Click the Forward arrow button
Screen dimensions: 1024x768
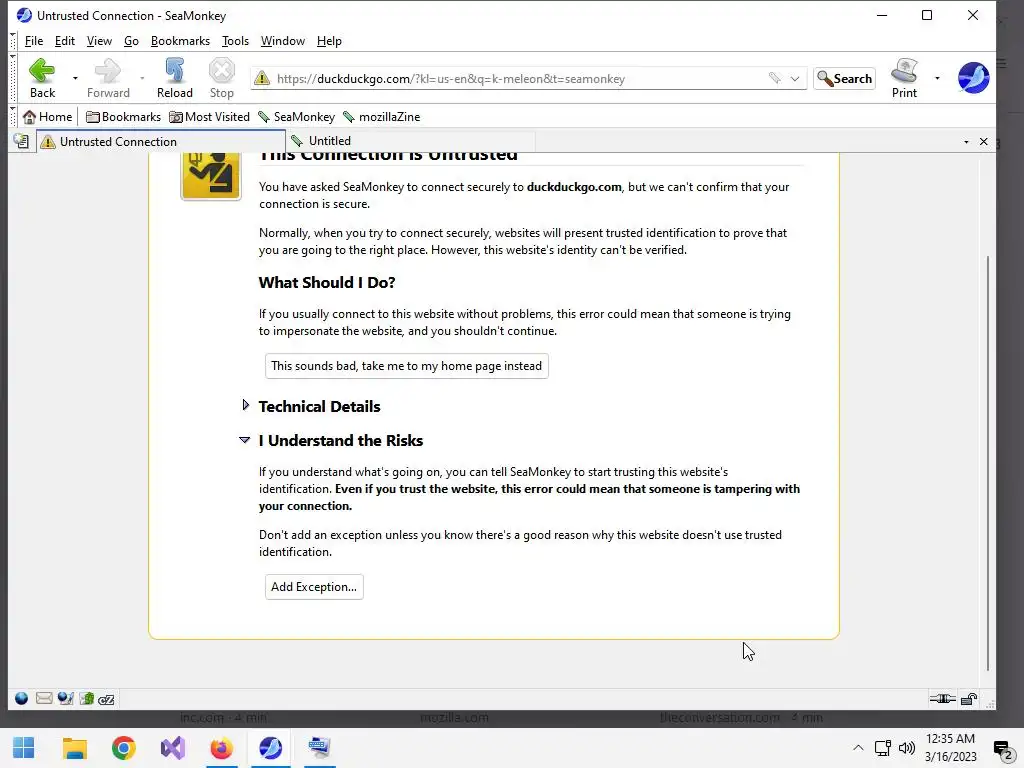[x=108, y=78]
